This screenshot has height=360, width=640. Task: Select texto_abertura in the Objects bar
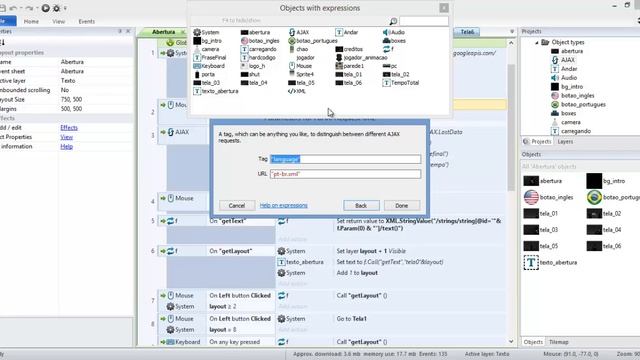[550, 262]
